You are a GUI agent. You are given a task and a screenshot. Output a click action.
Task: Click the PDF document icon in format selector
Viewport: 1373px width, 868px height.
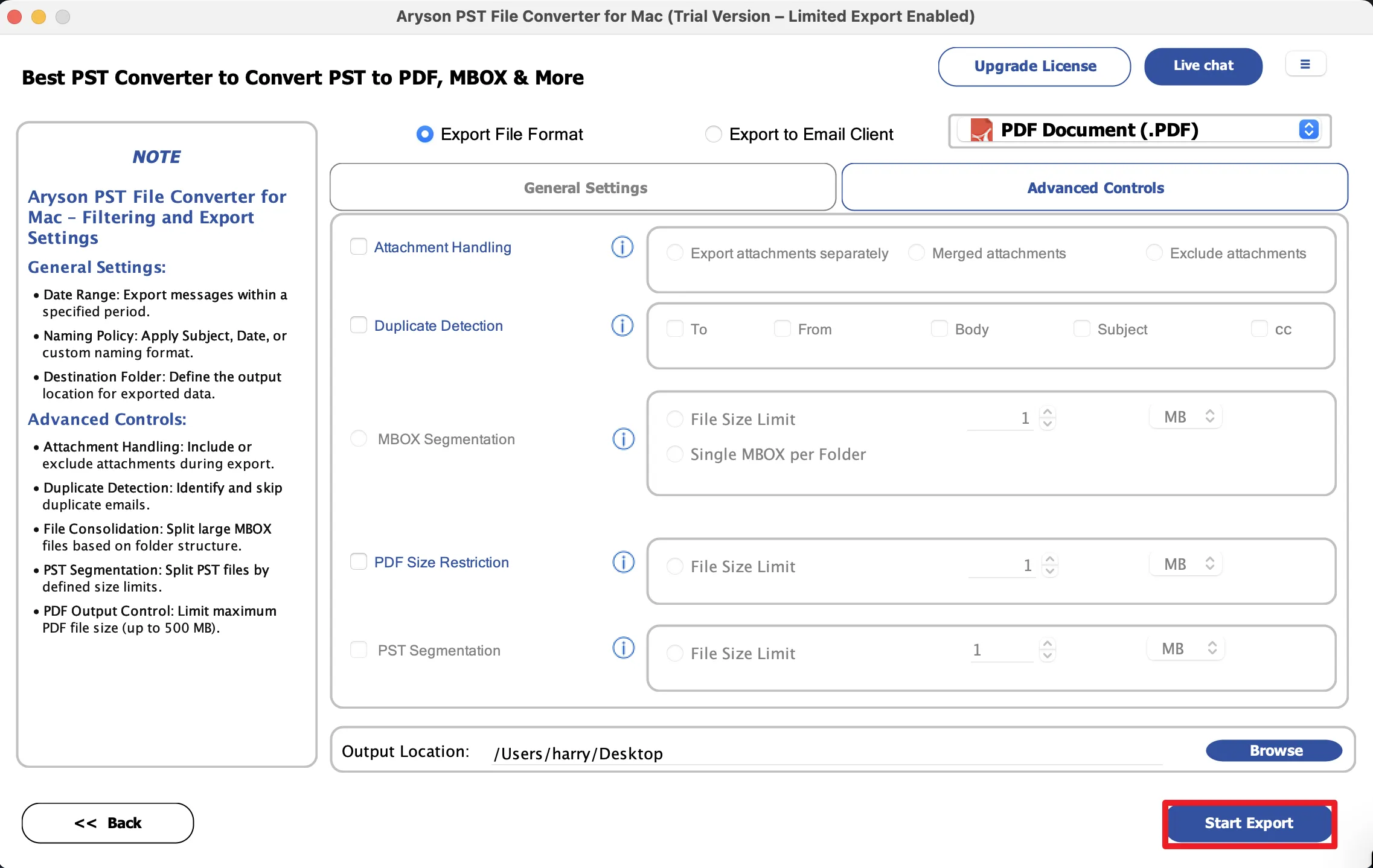[981, 130]
